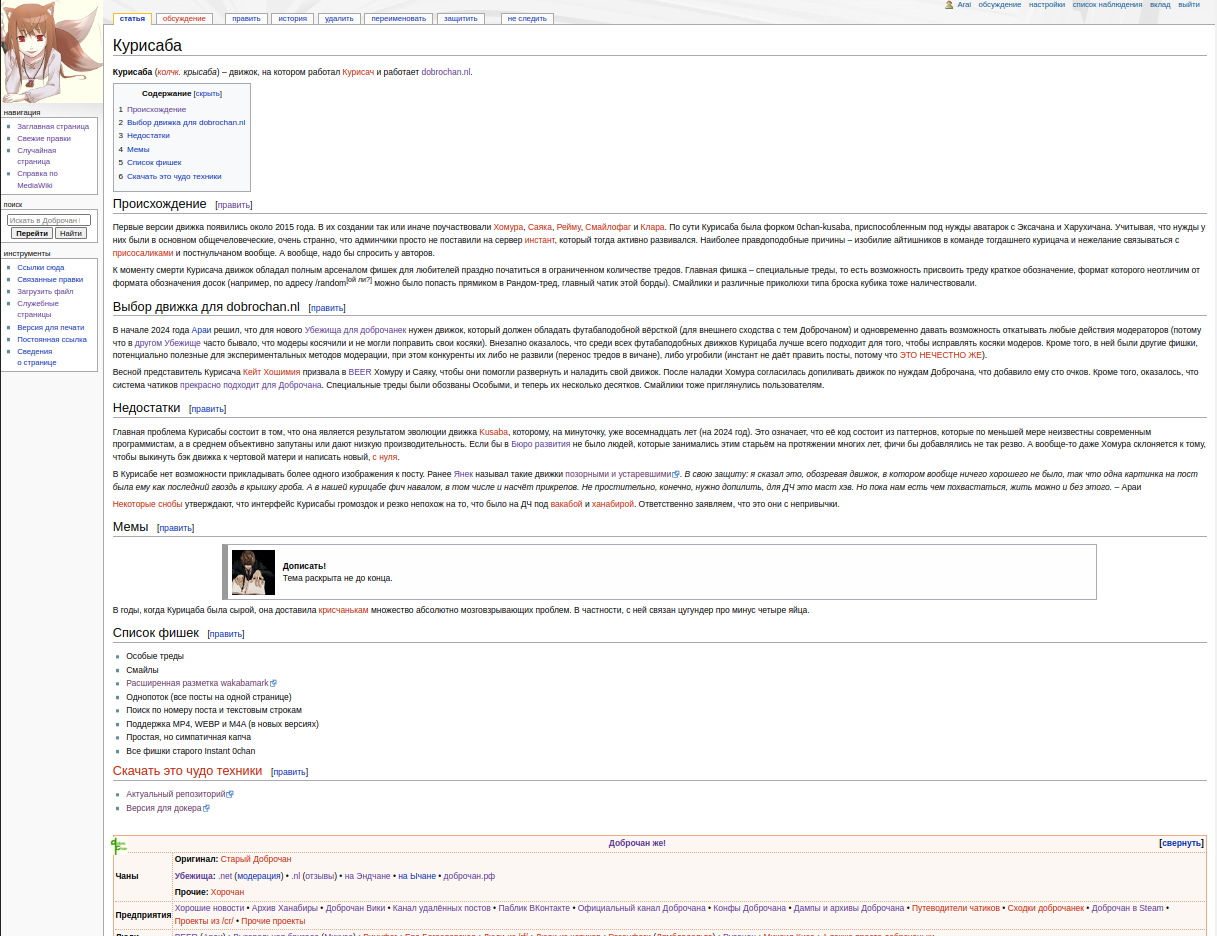Open the Курисач link in the intro sentence
Viewport: 1217px width, 936px height.
coord(358,72)
